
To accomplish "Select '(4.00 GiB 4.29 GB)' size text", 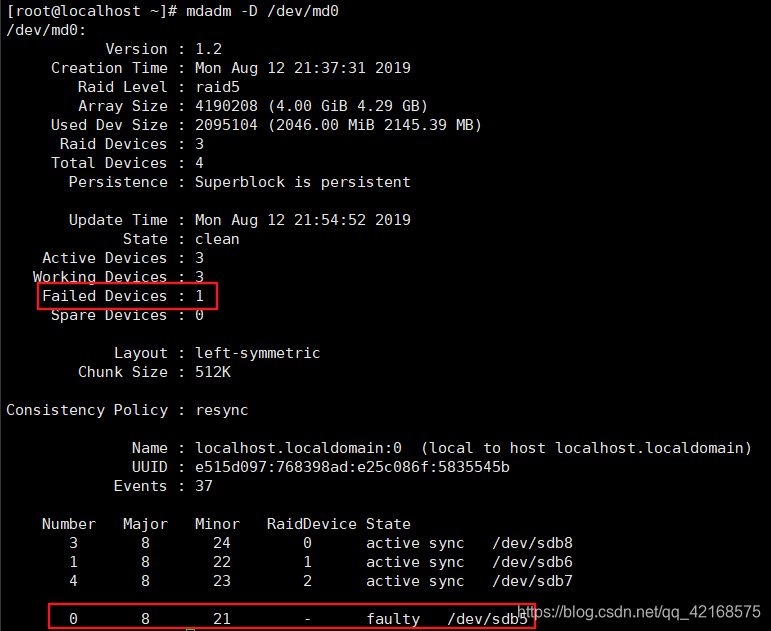I will point(348,106).
